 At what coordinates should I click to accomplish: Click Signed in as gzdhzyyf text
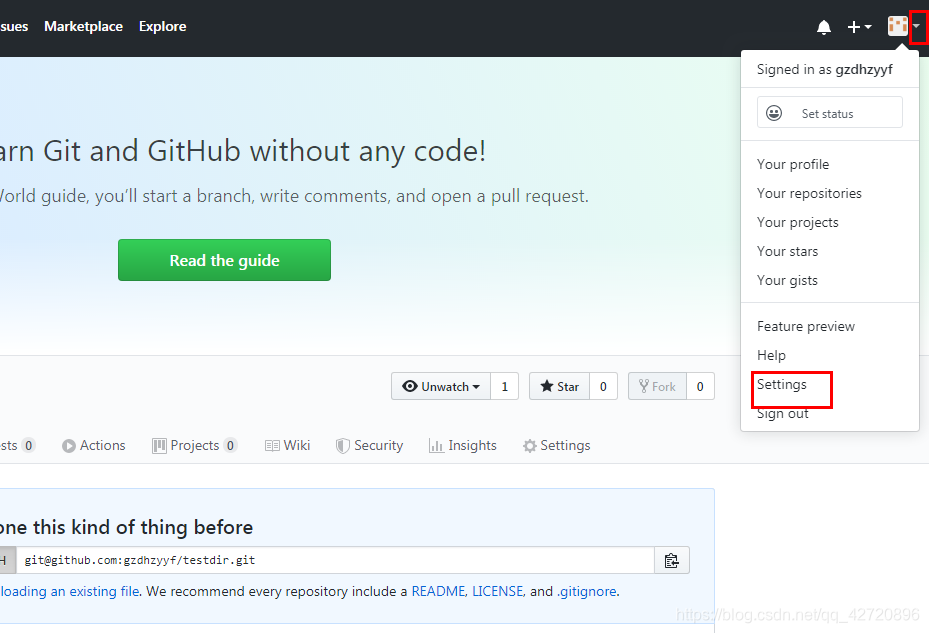pos(824,69)
